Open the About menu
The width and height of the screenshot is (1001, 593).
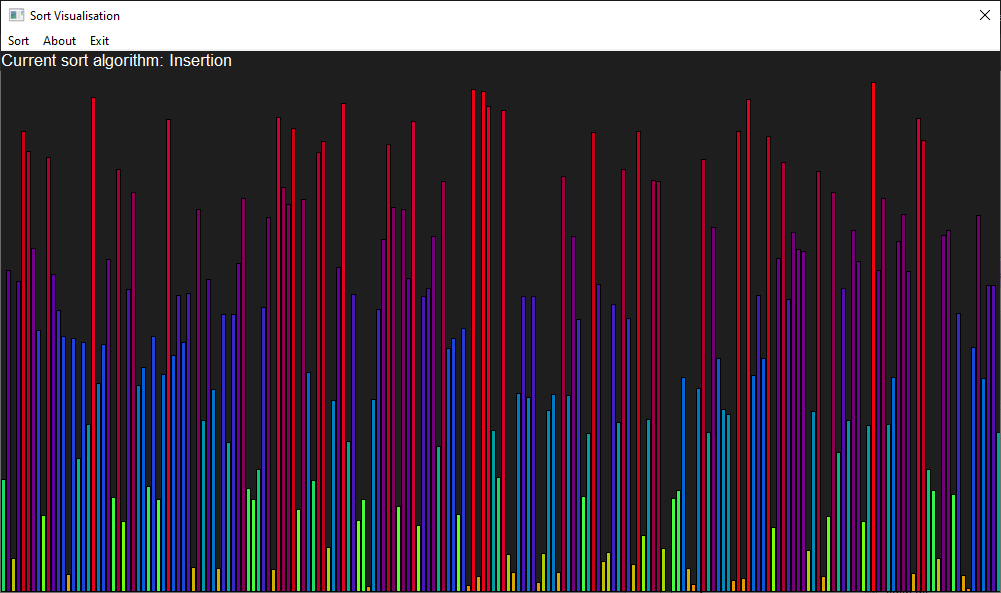click(59, 41)
